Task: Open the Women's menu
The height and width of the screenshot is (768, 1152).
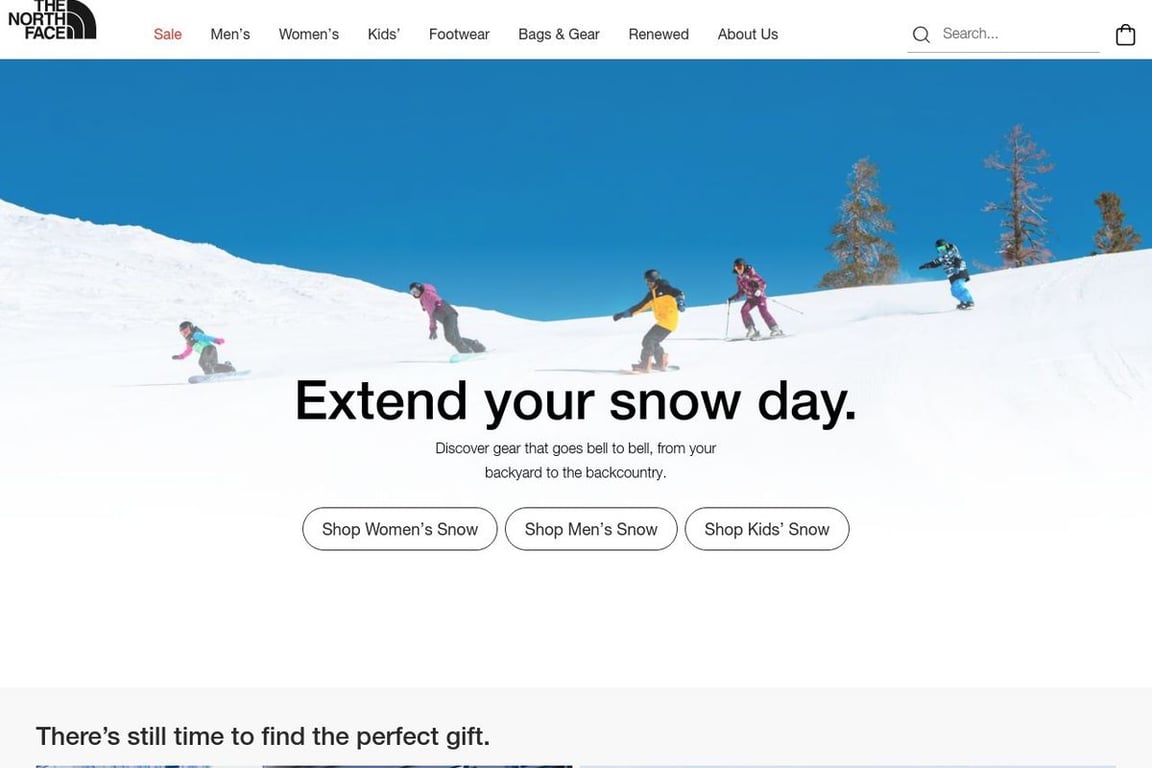Action: 309,35
